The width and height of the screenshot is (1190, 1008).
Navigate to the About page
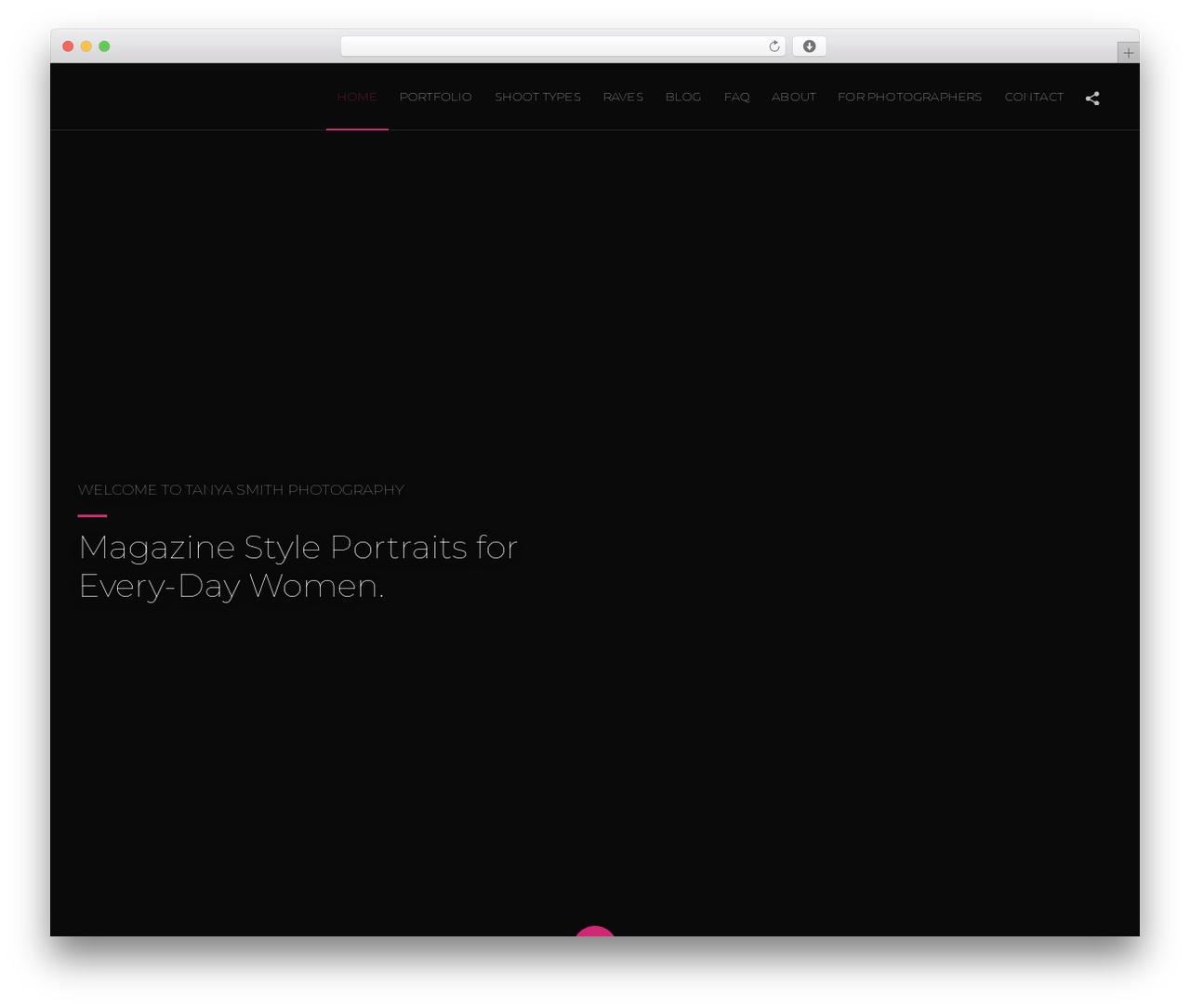[793, 97]
